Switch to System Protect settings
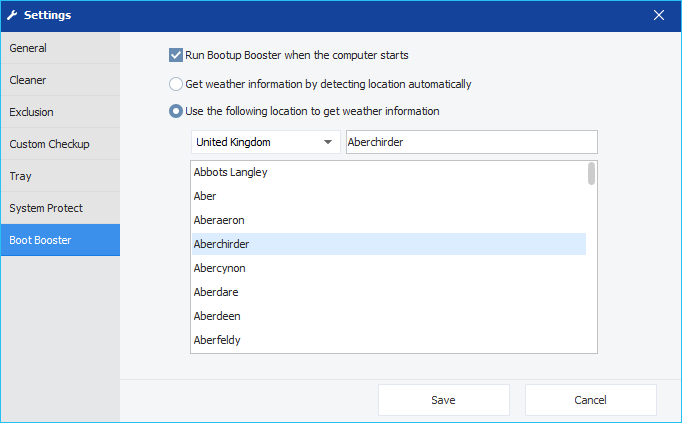Screen dimensions: 682x423 pyautogui.click(x=60, y=208)
